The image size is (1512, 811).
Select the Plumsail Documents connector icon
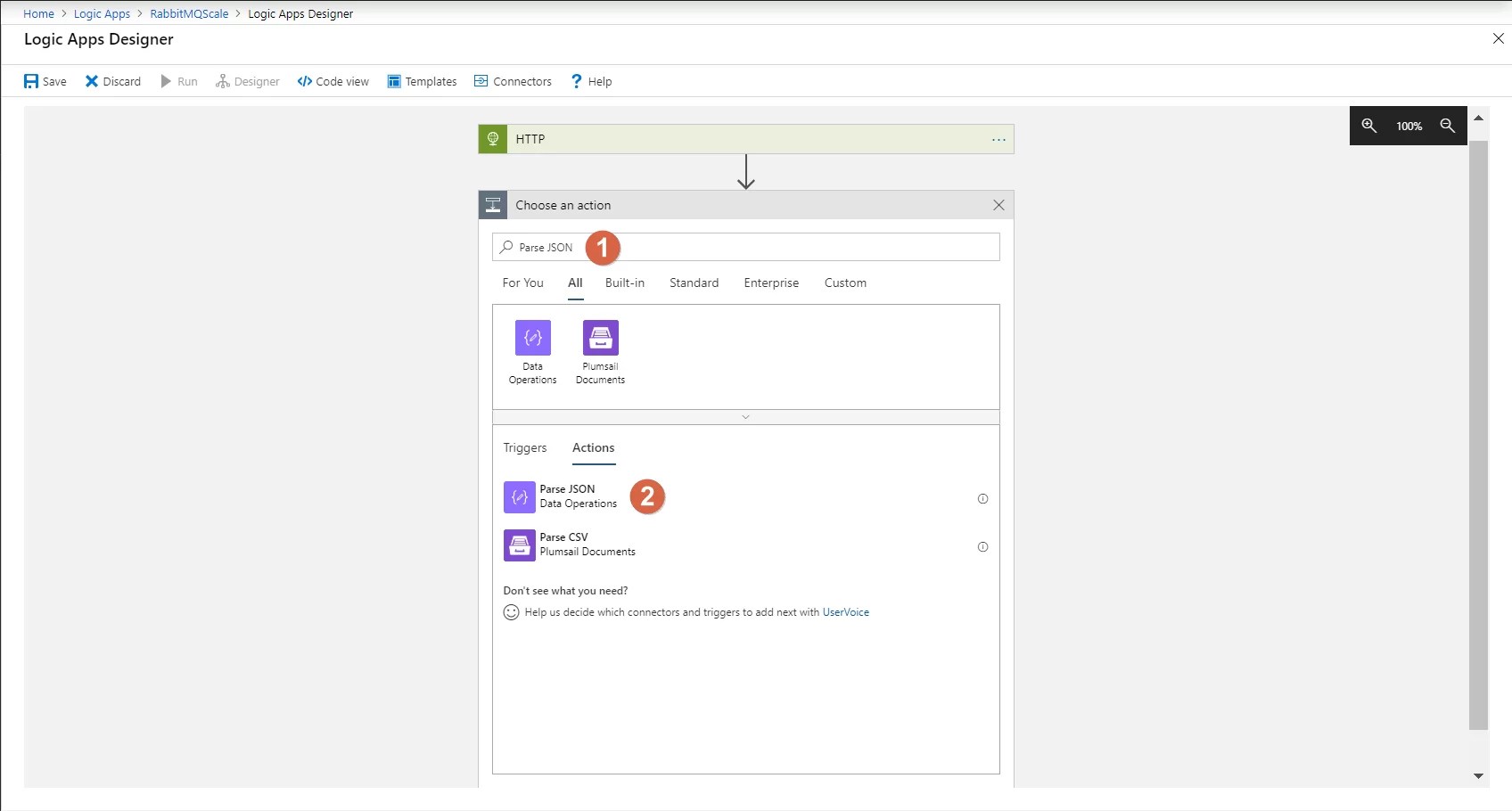pos(601,338)
